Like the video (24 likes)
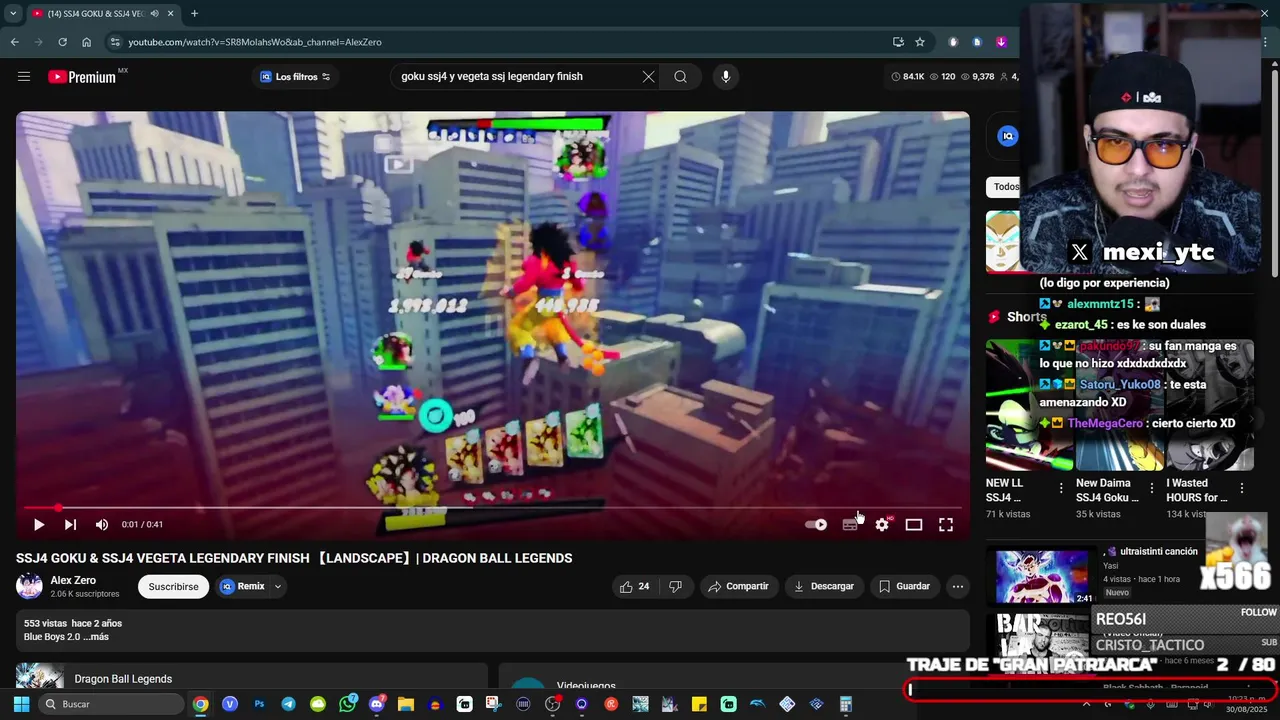 [x=635, y=586]
